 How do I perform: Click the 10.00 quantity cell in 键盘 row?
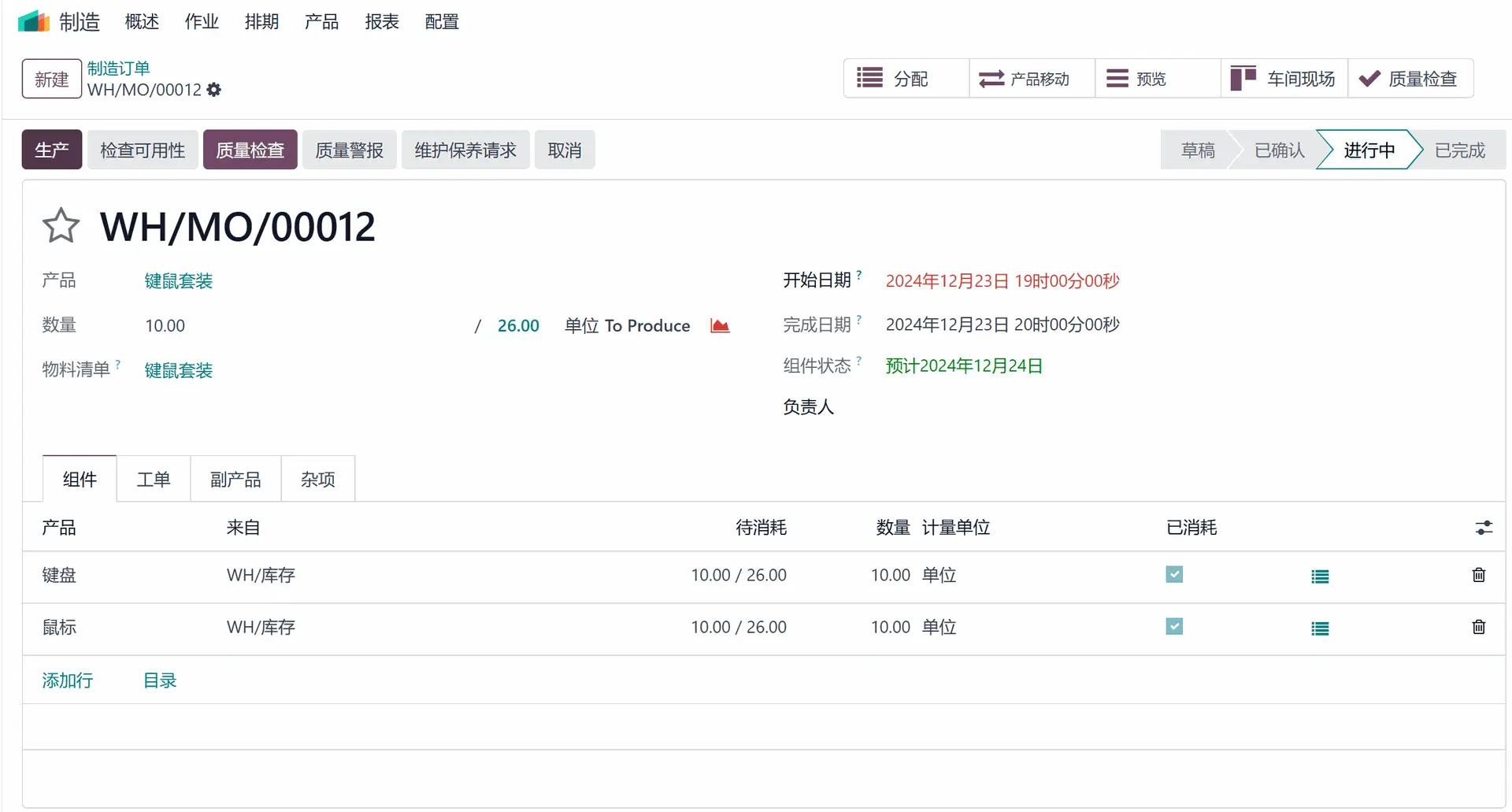pyautogui.click(x=891, y=575)
